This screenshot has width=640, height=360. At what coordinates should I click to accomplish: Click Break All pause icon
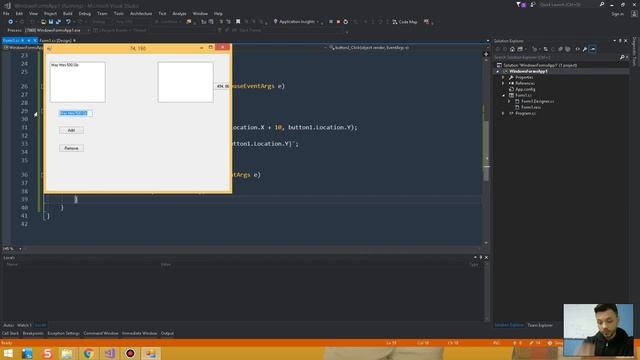click(x=331, y=22)
